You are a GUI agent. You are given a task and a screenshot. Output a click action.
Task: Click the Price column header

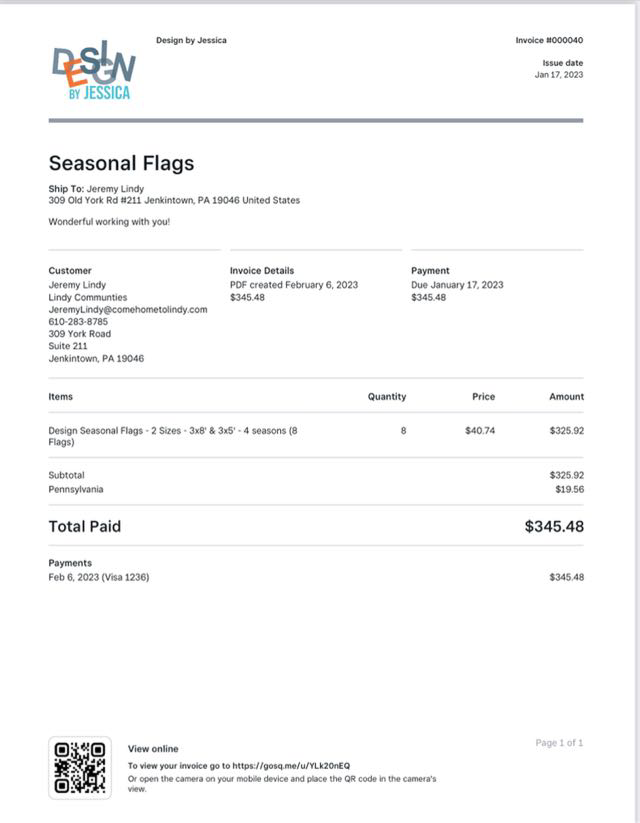point(483,397)
